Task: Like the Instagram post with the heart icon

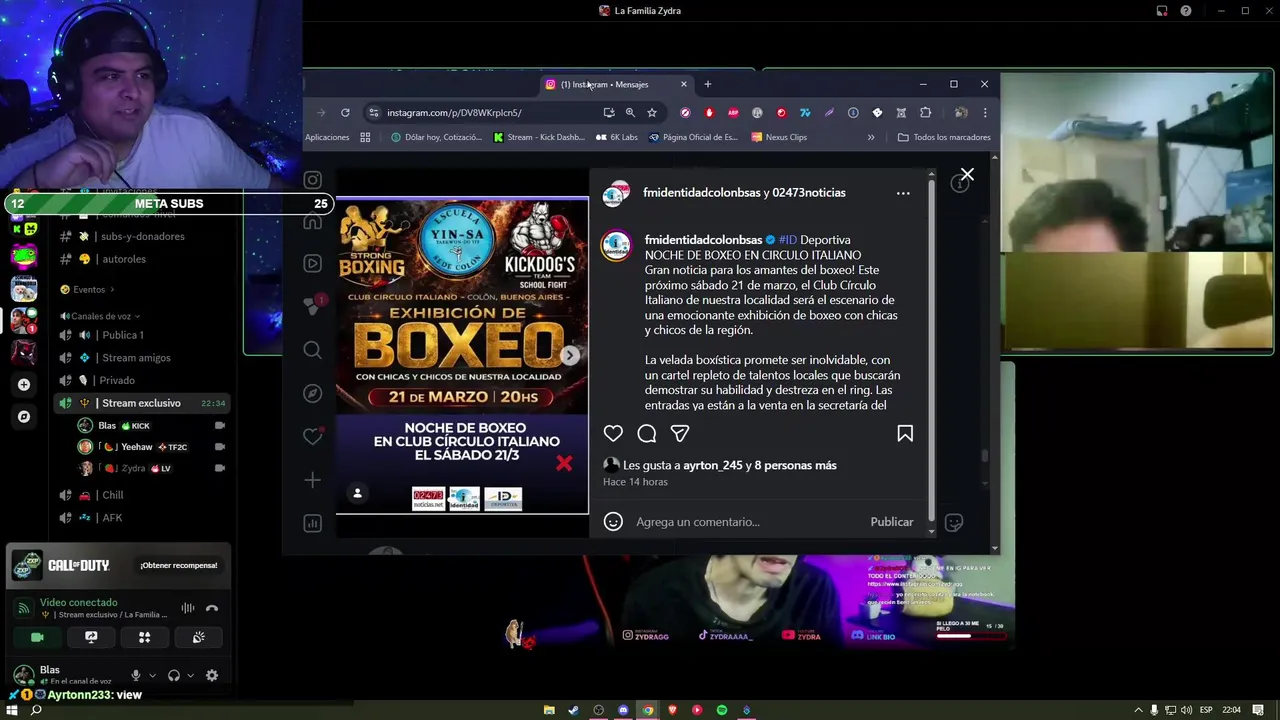Action: (x=613, y=433)
